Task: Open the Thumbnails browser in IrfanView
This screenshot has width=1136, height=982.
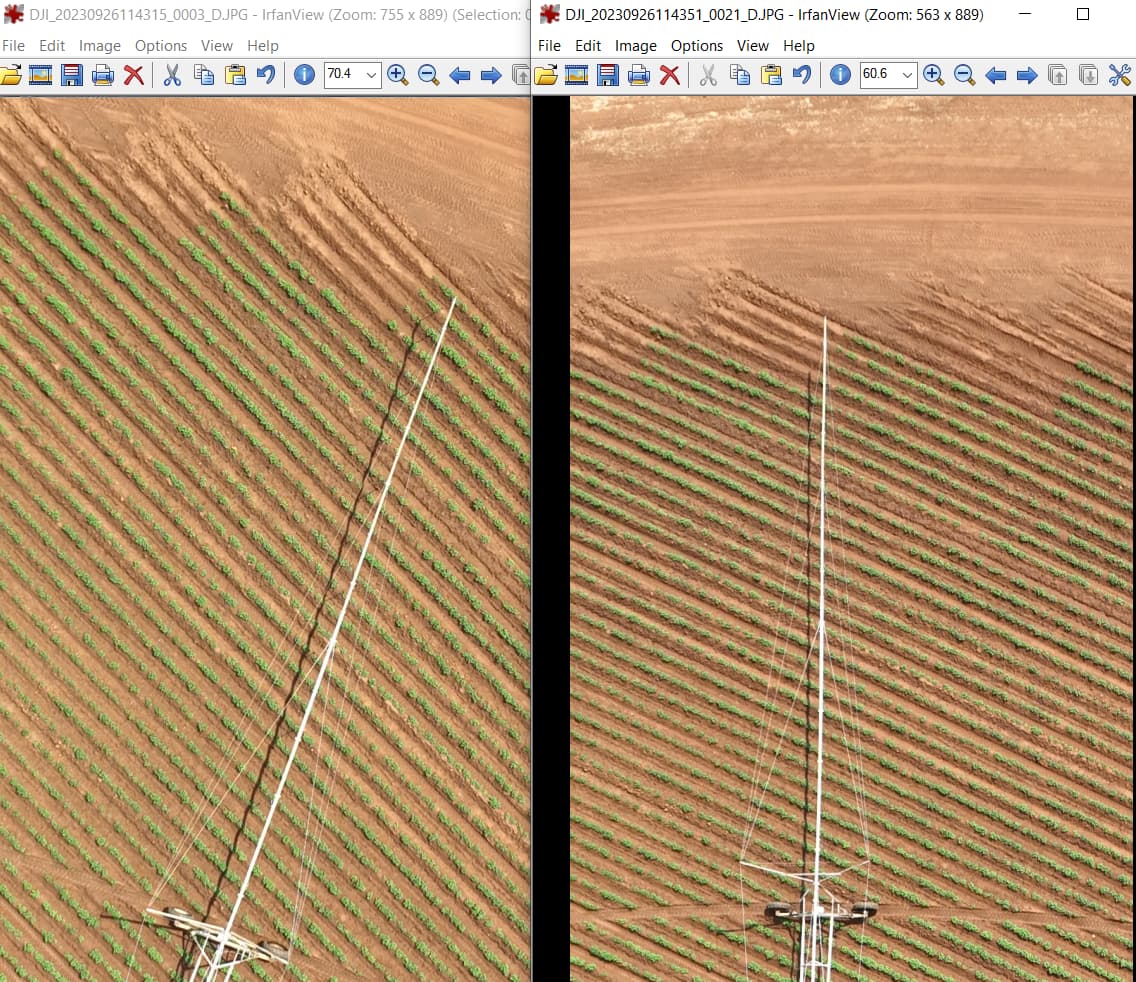Action: coord(41,75)
